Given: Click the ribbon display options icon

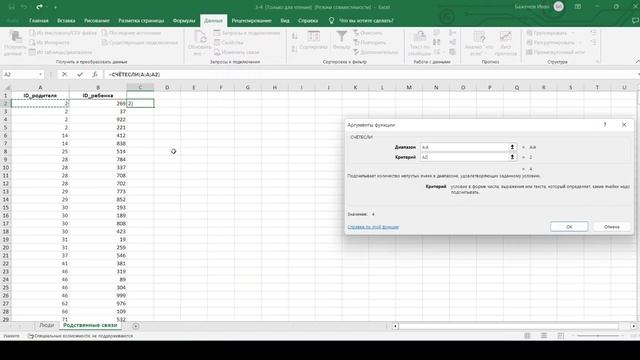Looking at the screenshot, I should point(578,7).
